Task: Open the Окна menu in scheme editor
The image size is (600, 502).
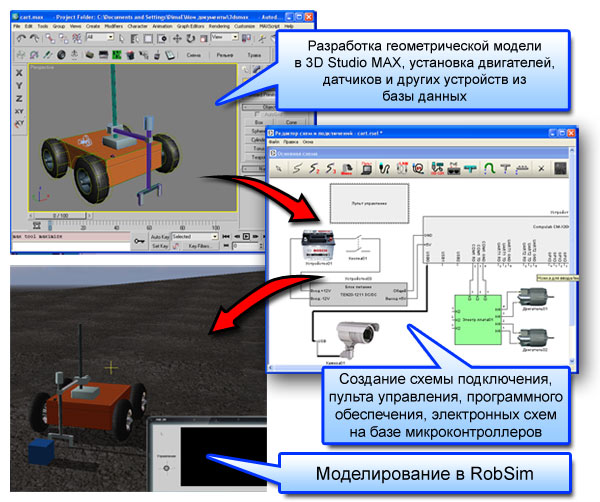Action: [x=308, y=142]
